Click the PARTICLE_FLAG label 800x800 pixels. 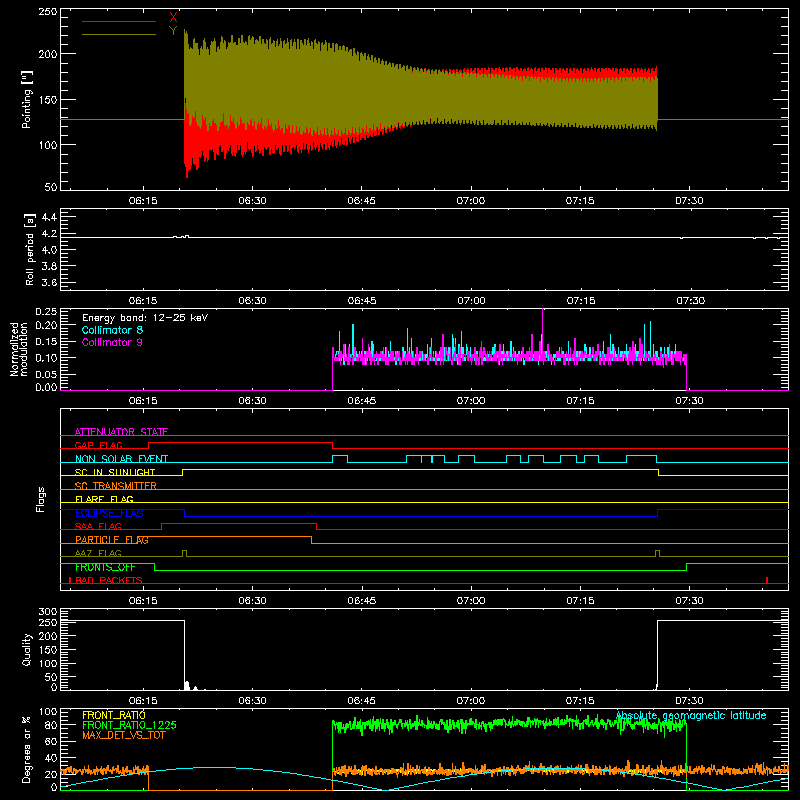click(x=112, y=540)
